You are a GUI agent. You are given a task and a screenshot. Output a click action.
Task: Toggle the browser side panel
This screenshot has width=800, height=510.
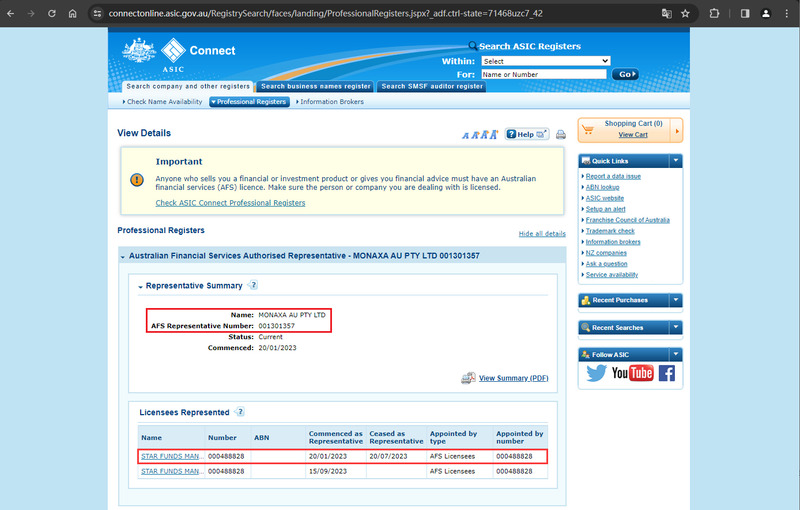pos(745,14)
